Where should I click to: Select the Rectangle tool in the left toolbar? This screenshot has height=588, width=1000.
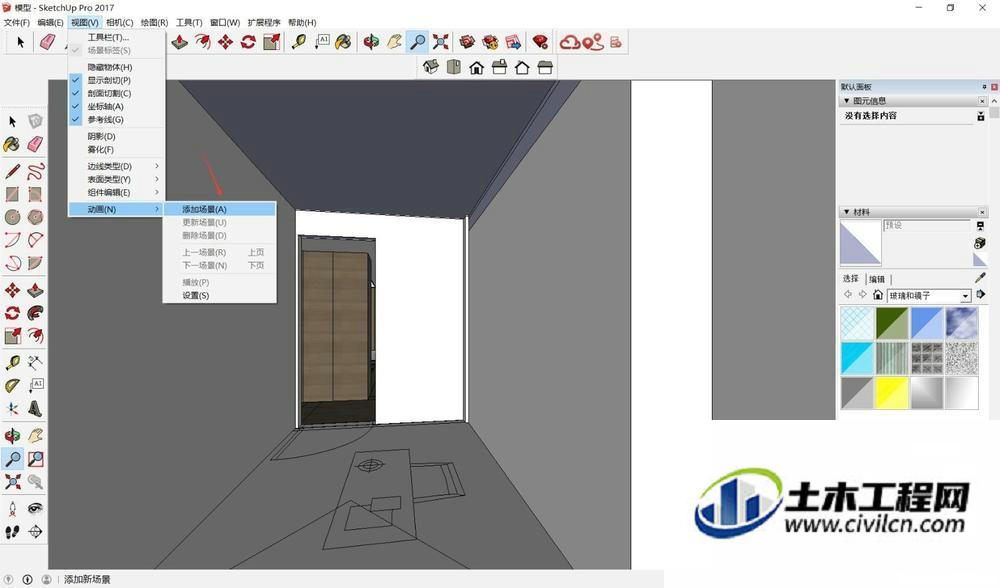[13, 194]
